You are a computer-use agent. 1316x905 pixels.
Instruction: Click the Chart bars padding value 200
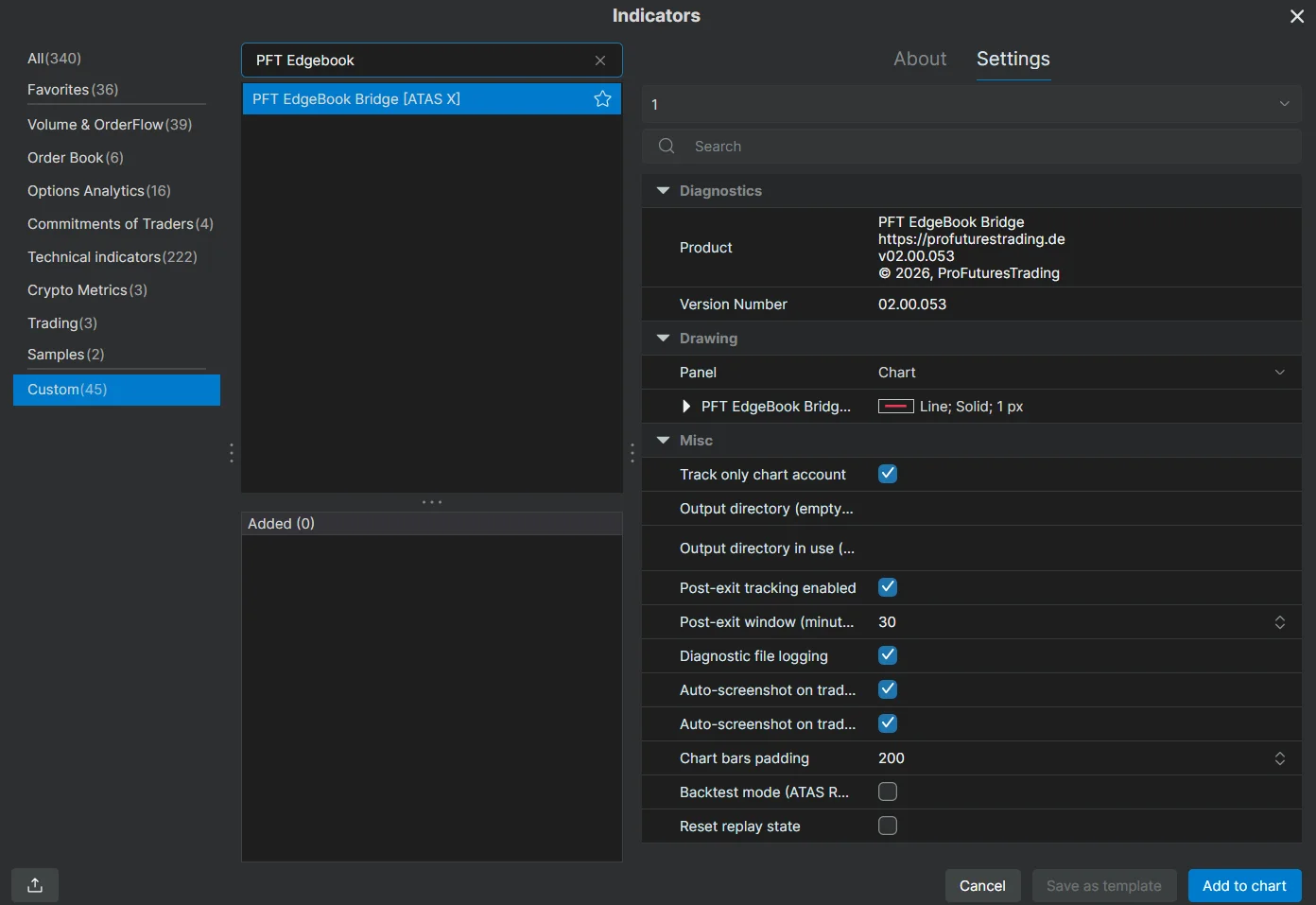coord(892,758)
